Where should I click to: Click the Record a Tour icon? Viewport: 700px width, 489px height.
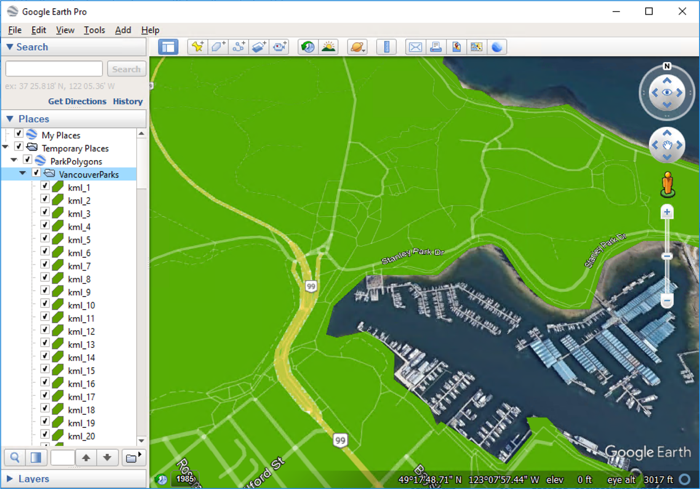(x=279, y=47)
